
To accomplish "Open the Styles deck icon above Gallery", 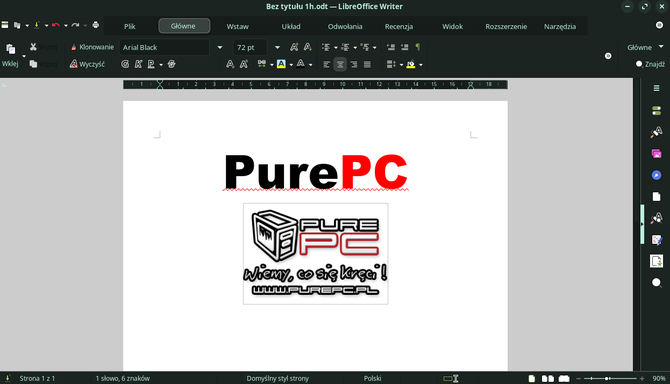I will pyautogui.click(x=656, y=132).
